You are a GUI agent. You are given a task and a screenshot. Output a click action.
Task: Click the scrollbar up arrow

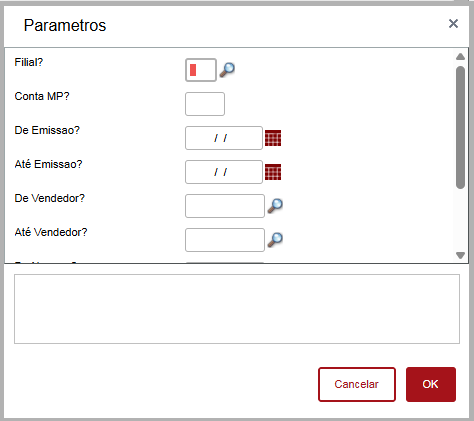(x=460, y=56)
